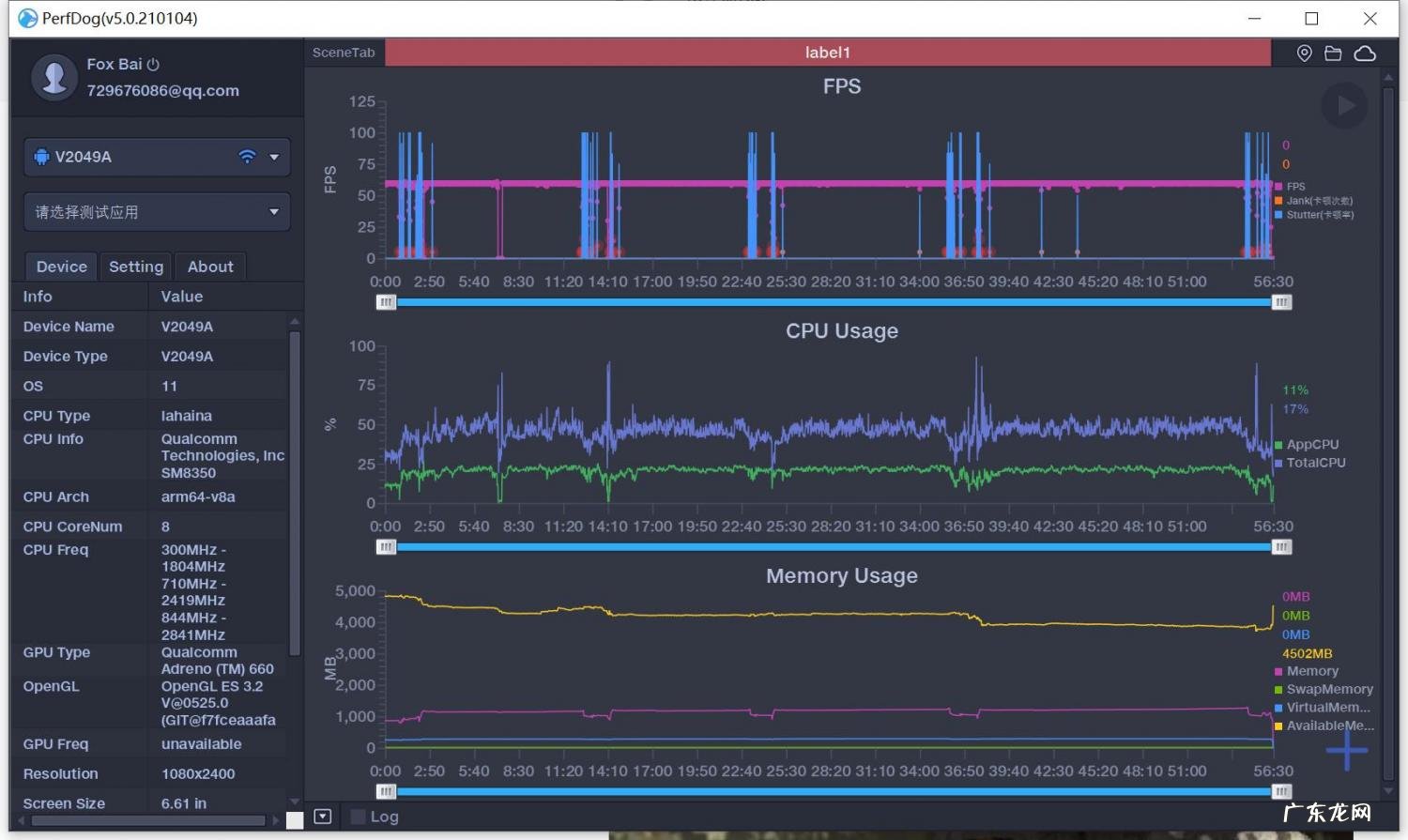Click the blue plus icon to add chart
The width and height of the screenshot is (1408, 840).
click(1347, 750)
